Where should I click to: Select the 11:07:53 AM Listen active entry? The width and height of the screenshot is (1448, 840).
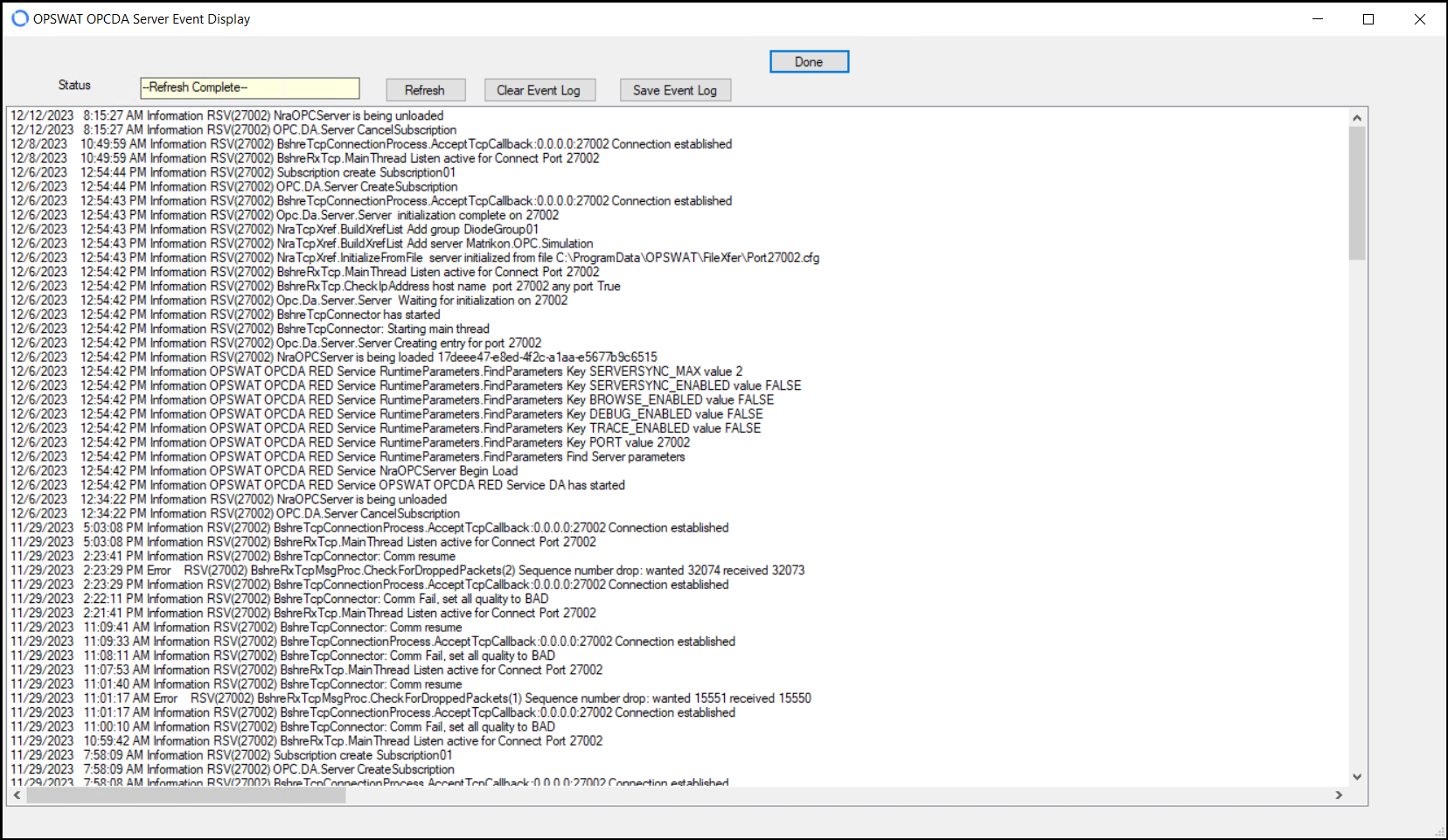[x=307, y=670]
